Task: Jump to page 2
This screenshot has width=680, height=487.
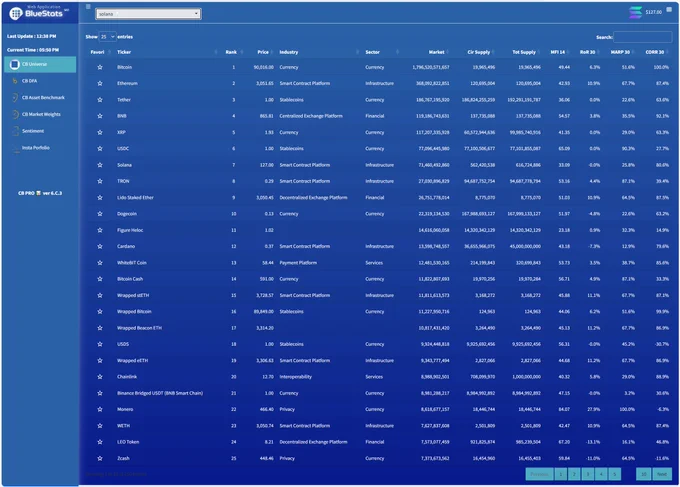Action: tap(574, 474)
